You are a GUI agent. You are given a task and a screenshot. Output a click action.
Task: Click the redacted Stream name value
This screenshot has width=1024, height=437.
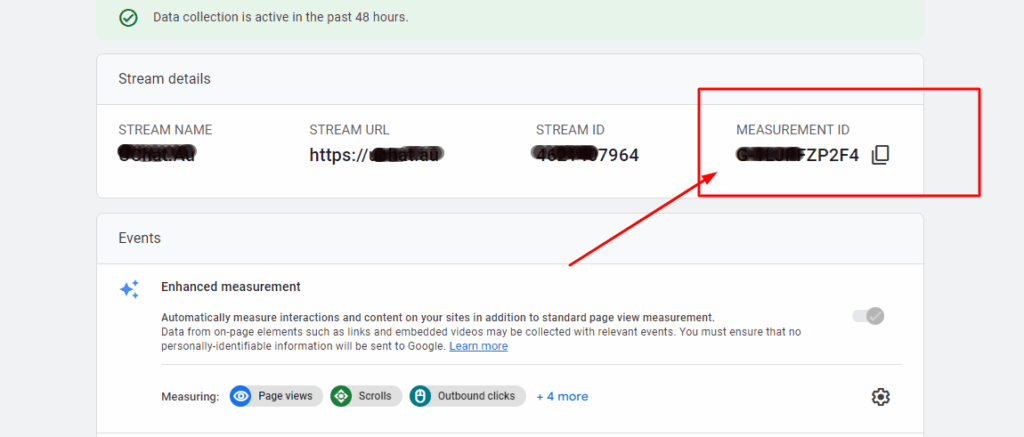(x=156, y=155)
